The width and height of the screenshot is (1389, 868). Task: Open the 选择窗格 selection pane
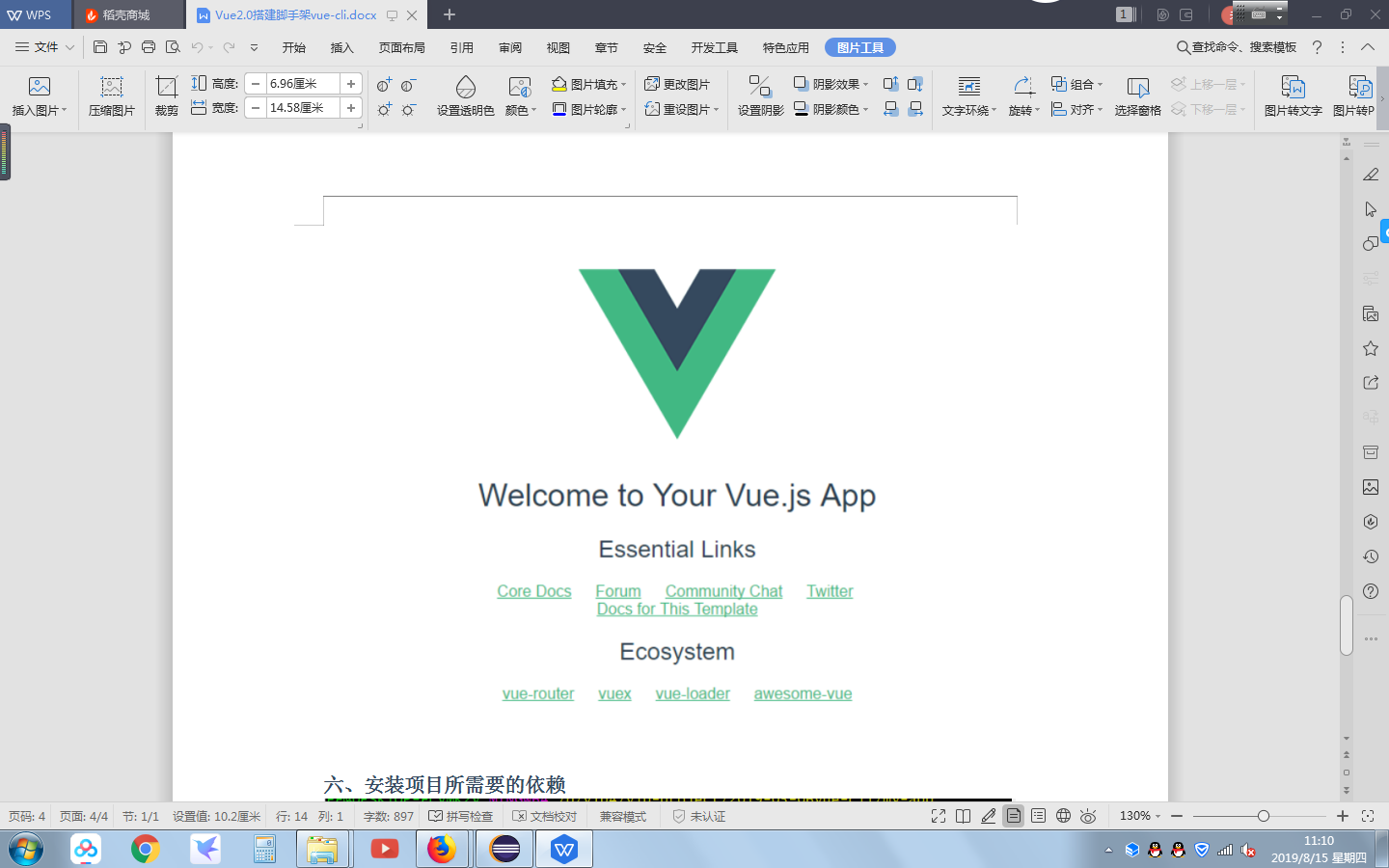coord(1138,96)
